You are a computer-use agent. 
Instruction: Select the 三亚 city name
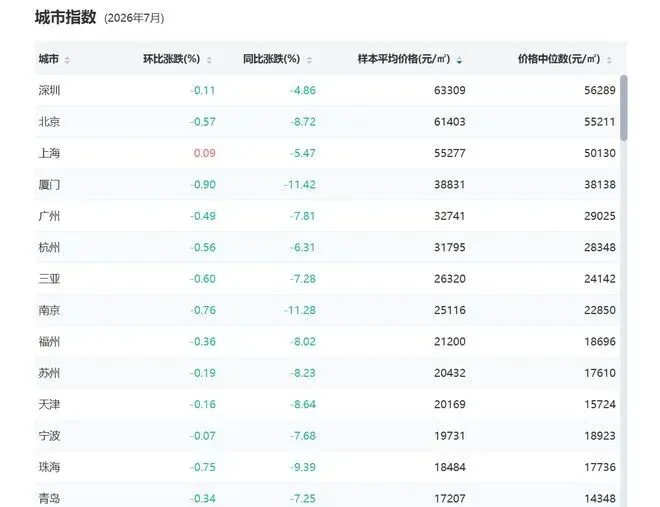coord(49,279)
